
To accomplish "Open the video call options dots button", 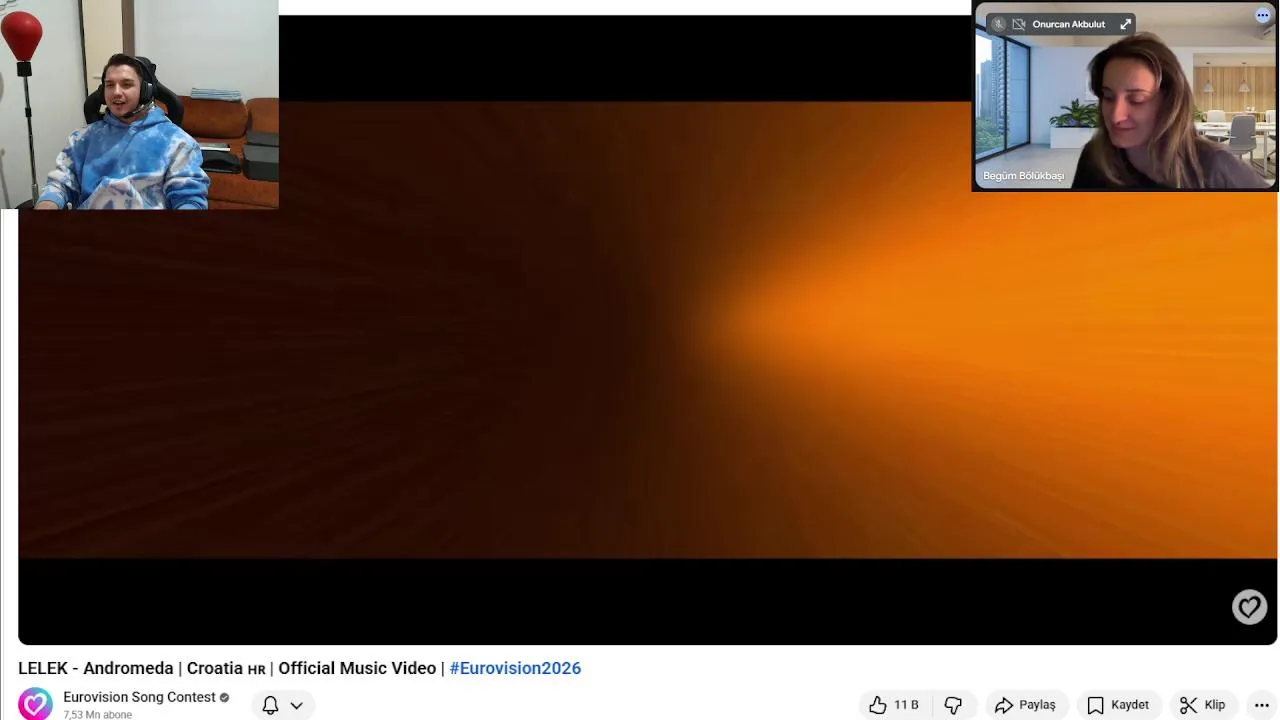I will point(1262,15).
